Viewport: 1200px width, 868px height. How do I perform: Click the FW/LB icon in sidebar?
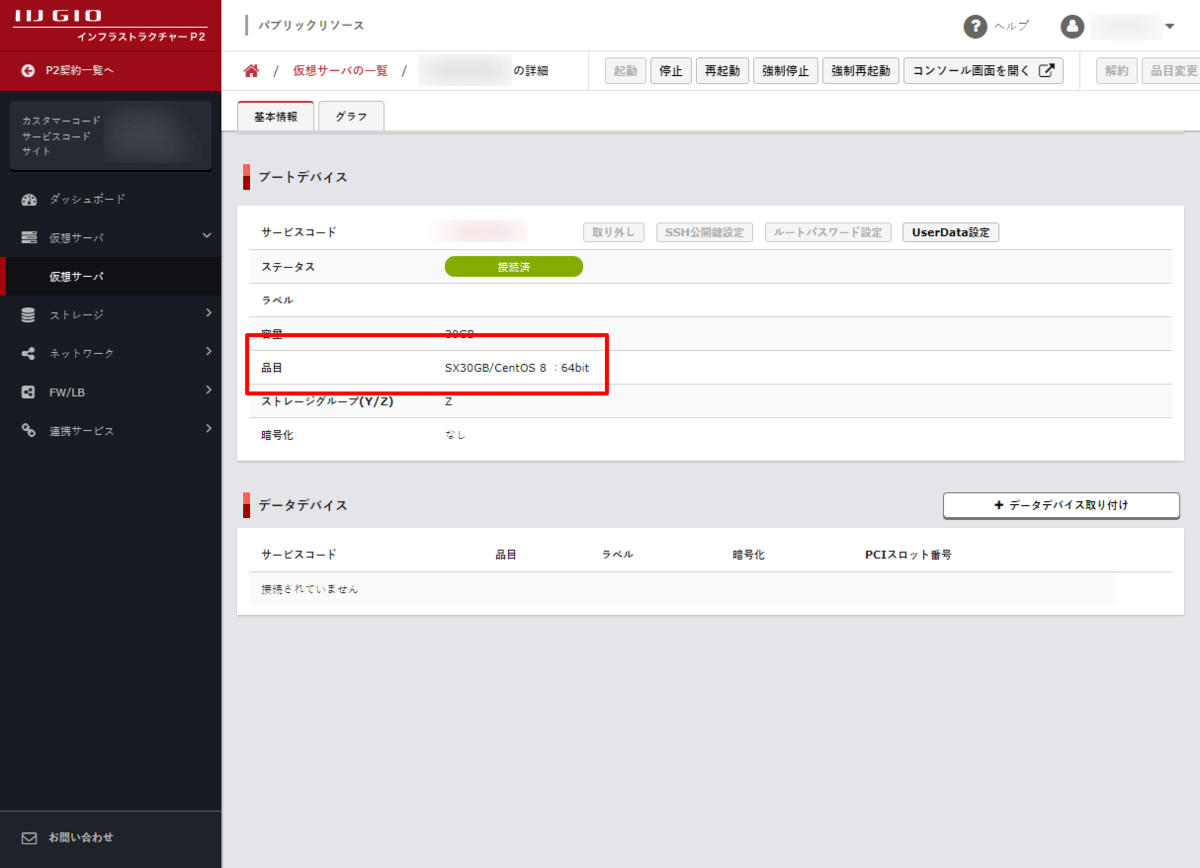(29, 392)
